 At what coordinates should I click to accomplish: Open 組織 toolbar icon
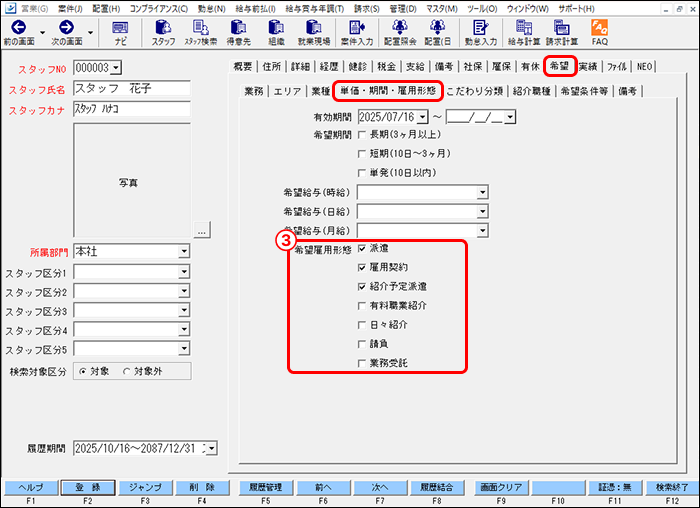[x=276, y=32]
